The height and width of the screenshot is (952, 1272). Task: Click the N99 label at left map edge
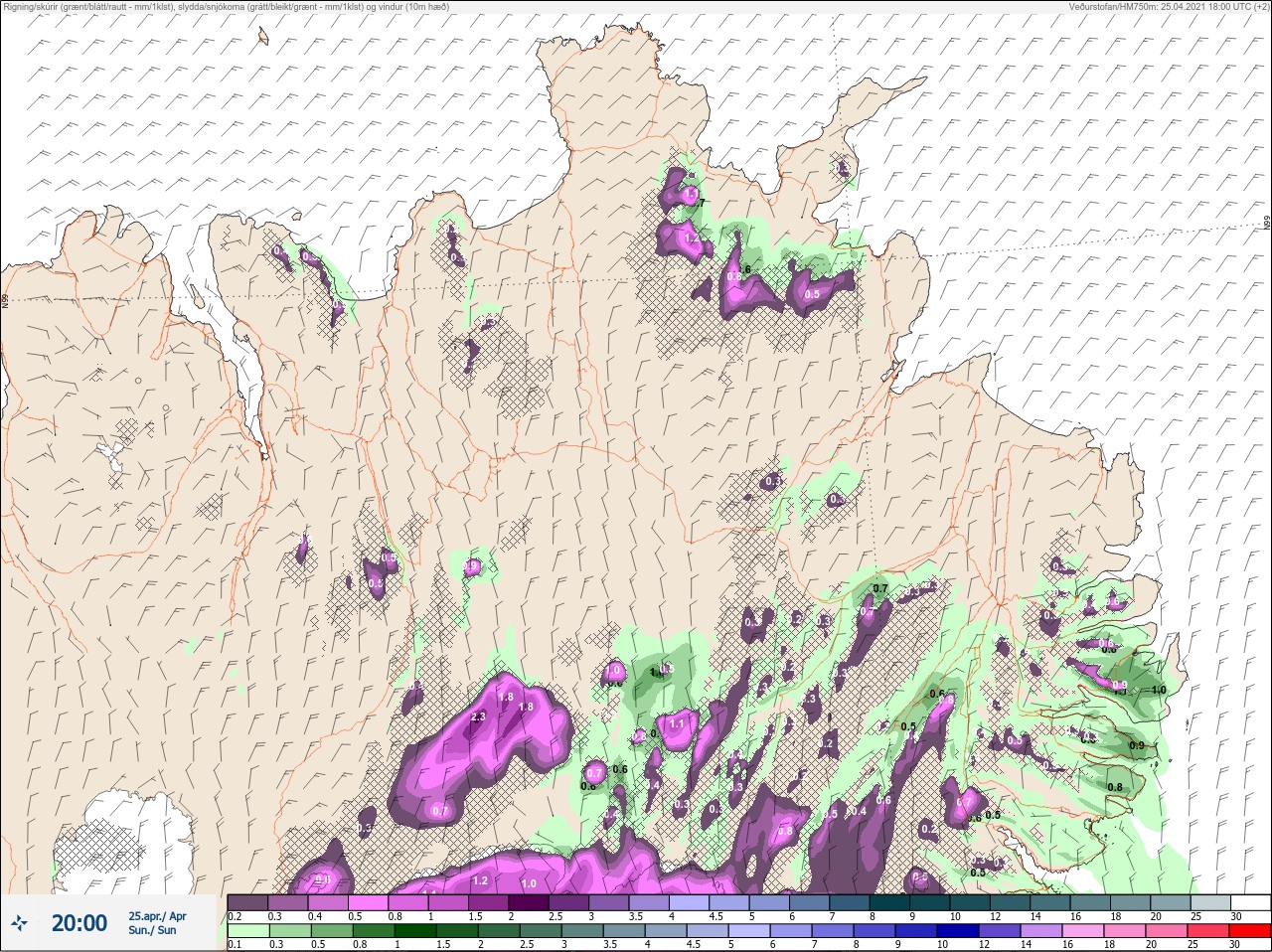(x=5, y=299)
